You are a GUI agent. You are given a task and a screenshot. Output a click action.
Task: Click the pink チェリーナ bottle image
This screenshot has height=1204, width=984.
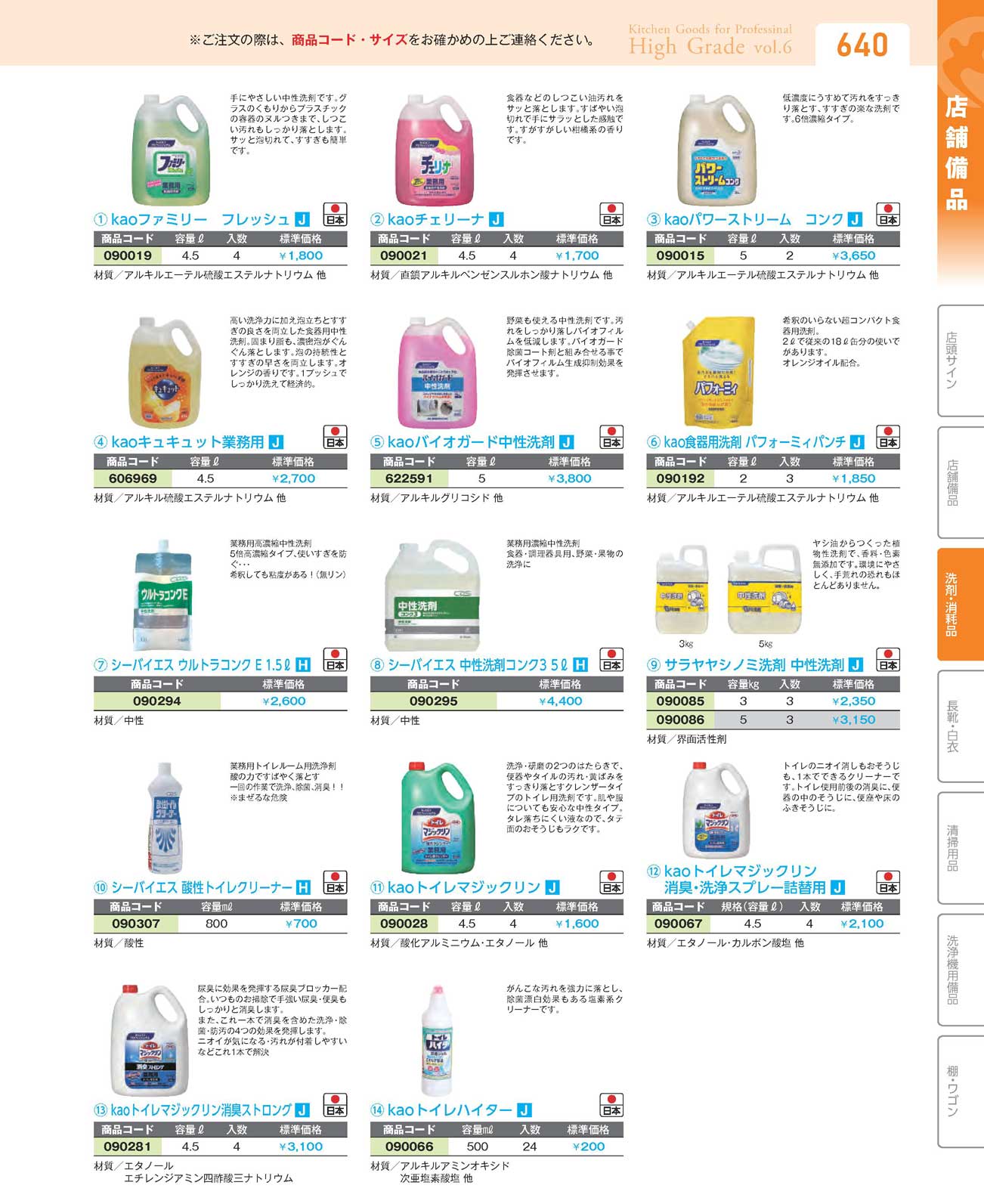[438, 150]
